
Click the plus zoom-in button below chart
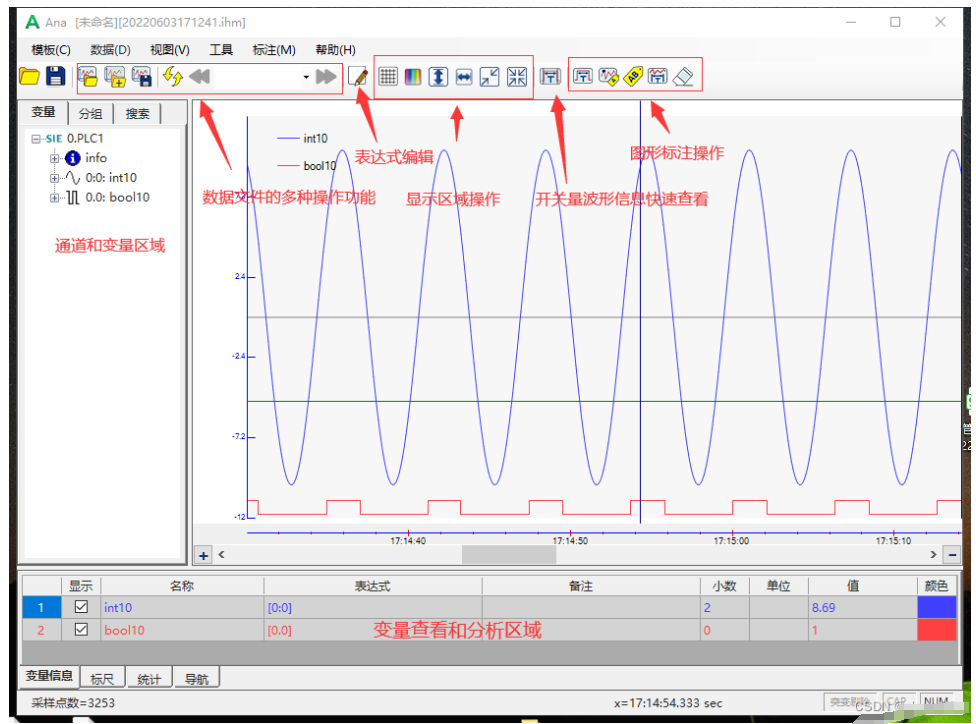click(x=204, y=555)
